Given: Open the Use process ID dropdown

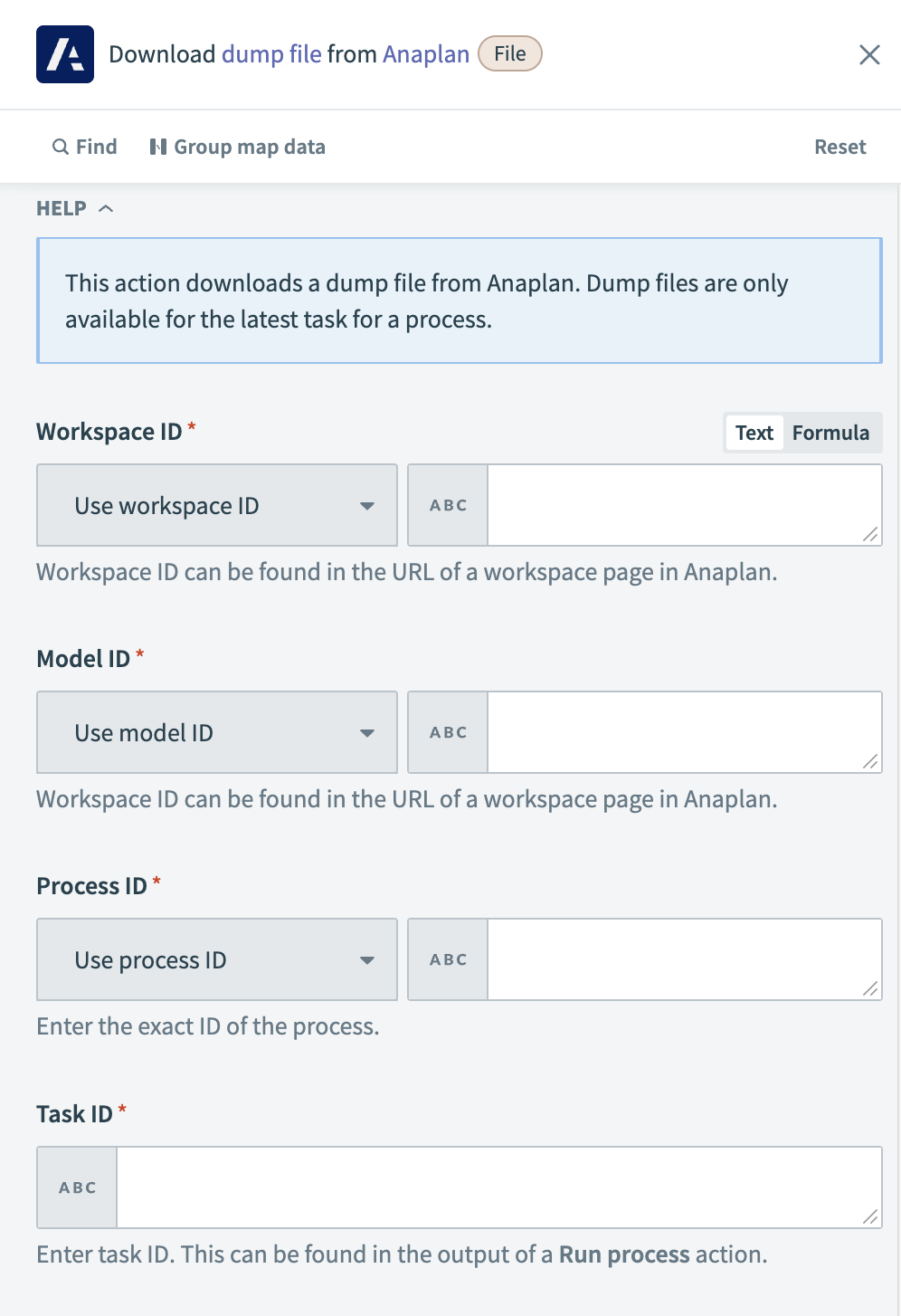Looking at the screenshot, I should click(x=216, y=959).
